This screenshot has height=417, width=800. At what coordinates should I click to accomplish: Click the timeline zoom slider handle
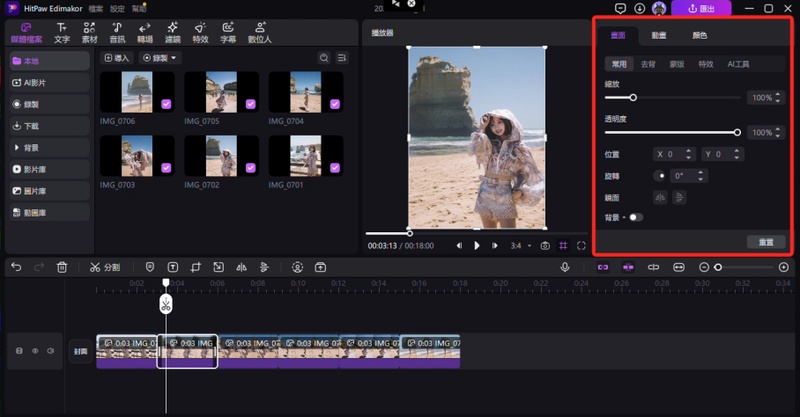718,267
